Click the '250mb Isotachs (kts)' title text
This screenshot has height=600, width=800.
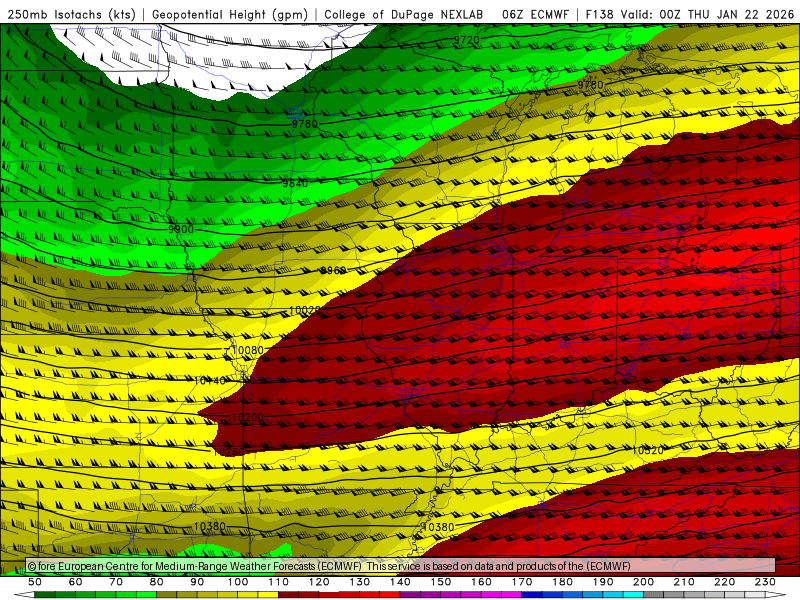(x=71, y=14)
